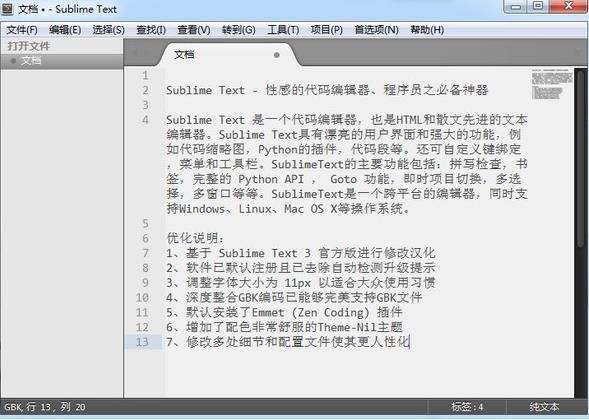
Task: Open the 标签:4 tab size selector
Action: click(x=467, y=407)
